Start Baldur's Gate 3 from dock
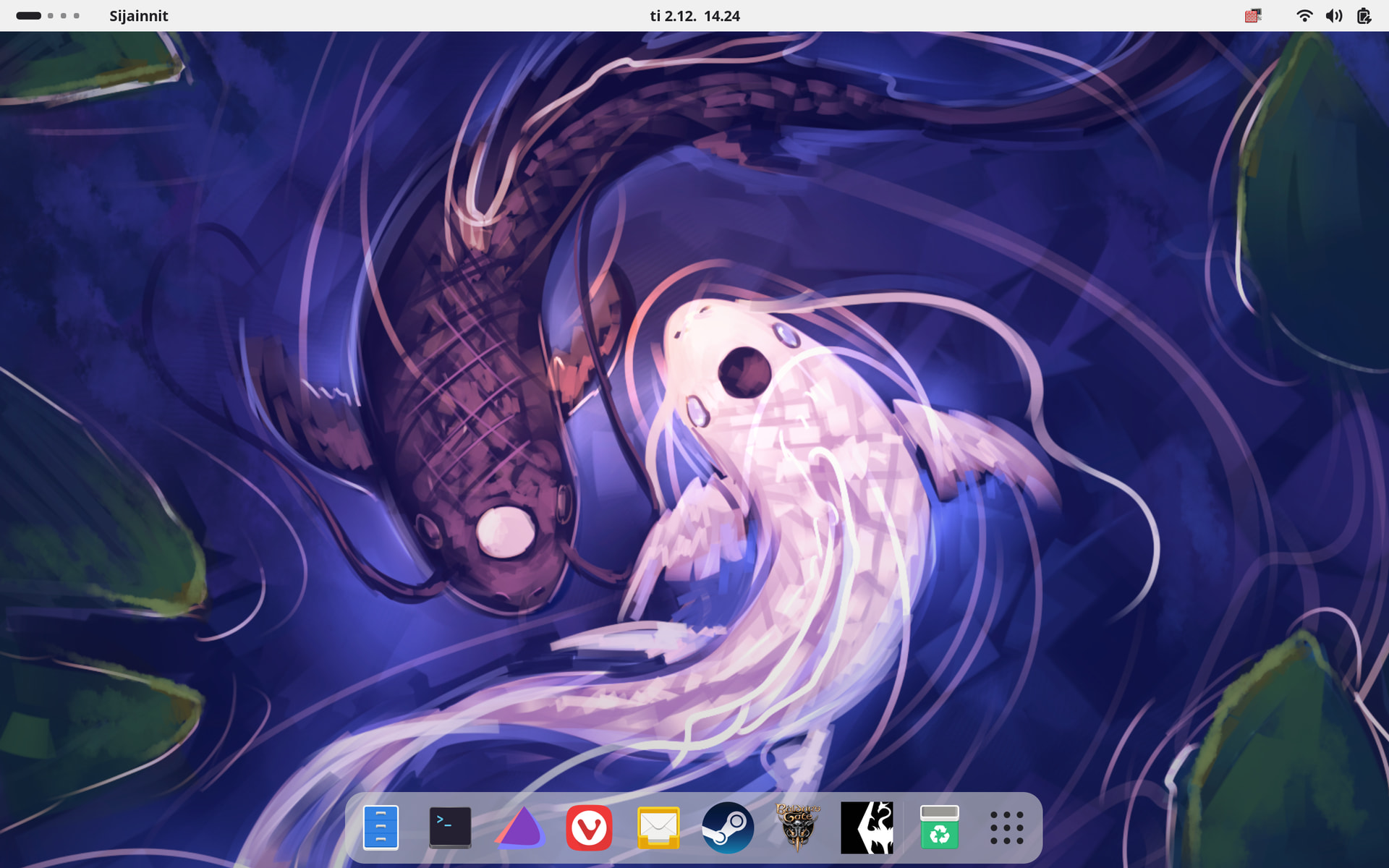This screenshot has width=1389, height=868. 797,827
